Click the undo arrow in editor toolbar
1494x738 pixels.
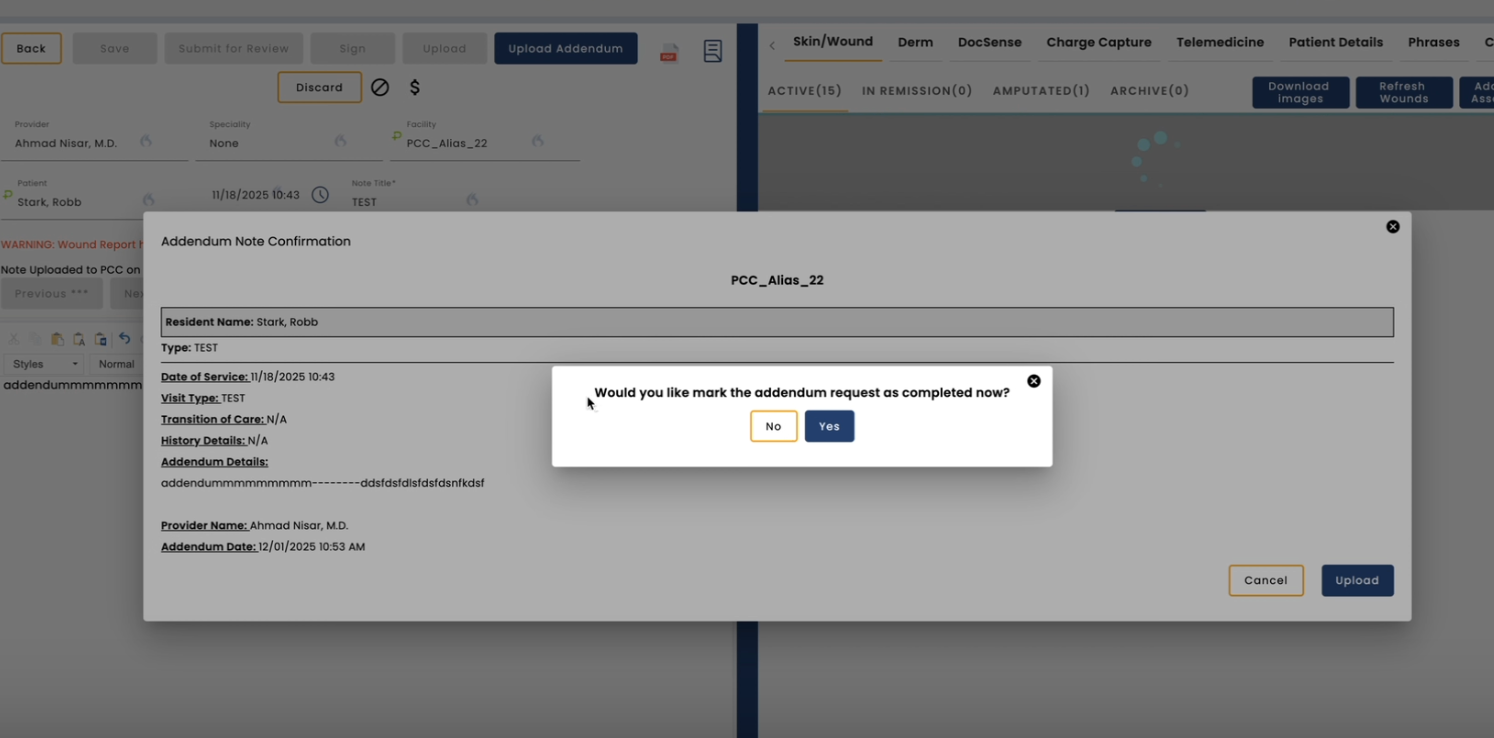[125, 339]
